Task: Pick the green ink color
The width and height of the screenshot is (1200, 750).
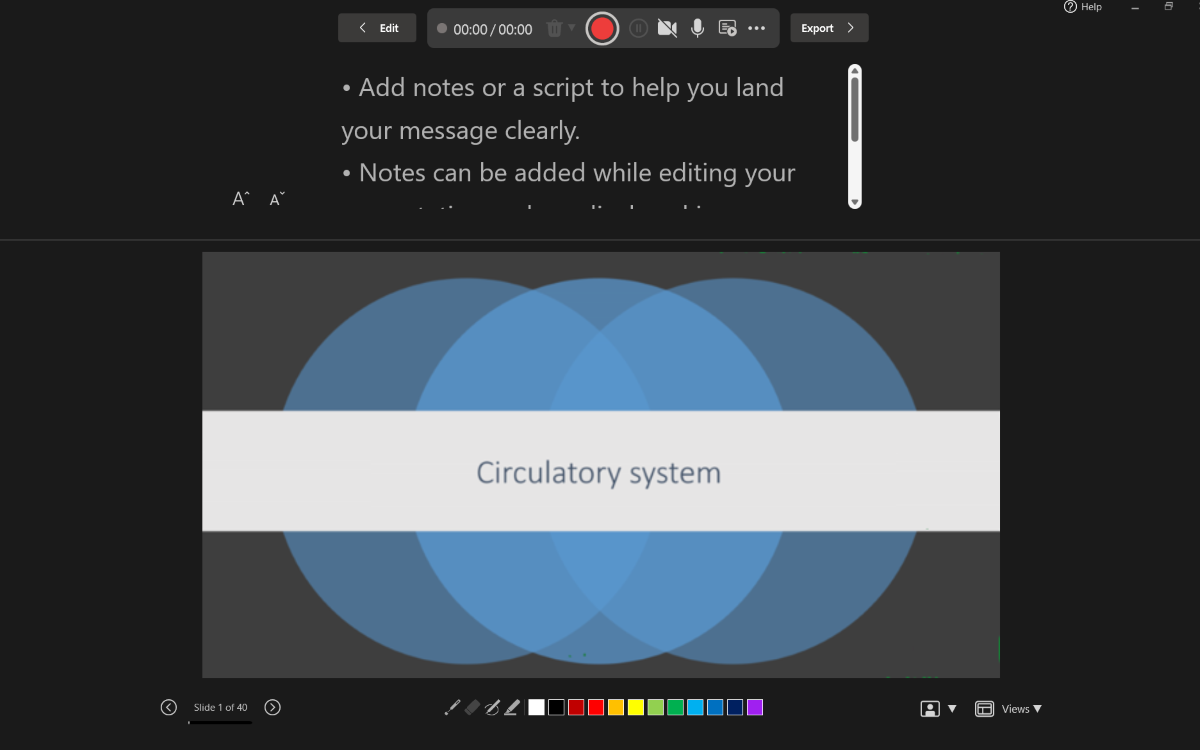Action: click(x=675, y=708)
